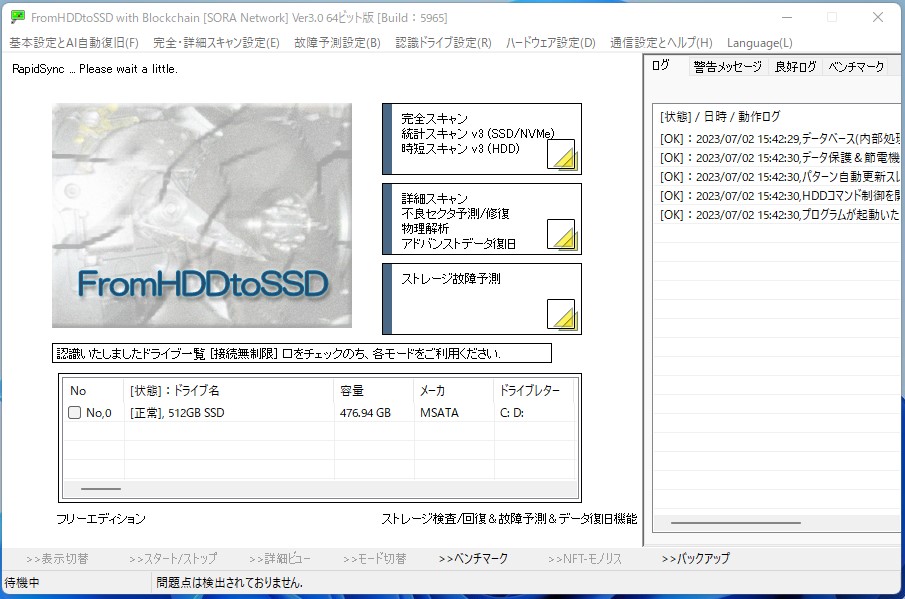Open the 基本設定とAI自動復旧(F) menu
The image size is (905, 599).
74,43
